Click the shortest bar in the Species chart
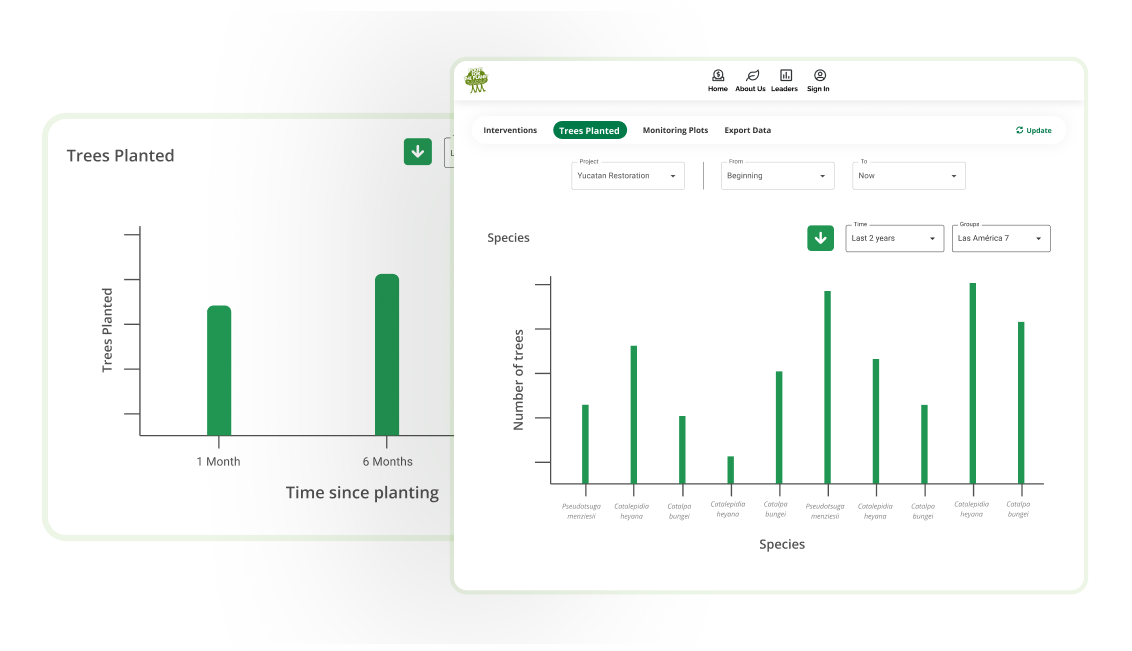The width and height of the screenshot is (1132, 651). (731, 470)
